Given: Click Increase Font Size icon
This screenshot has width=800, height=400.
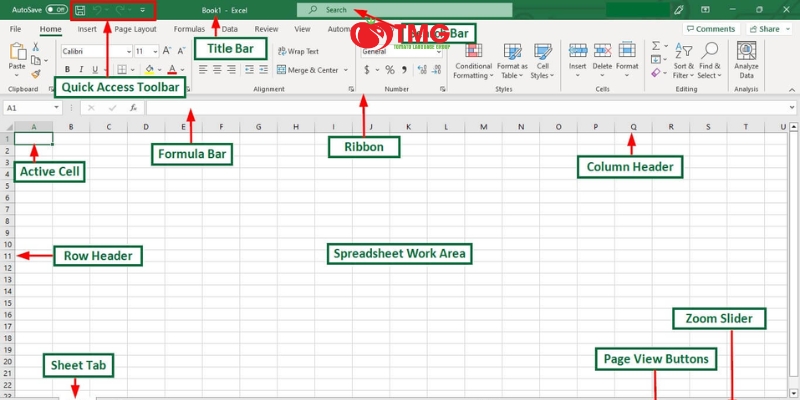Looking at the screenshot, I should 167,51.
